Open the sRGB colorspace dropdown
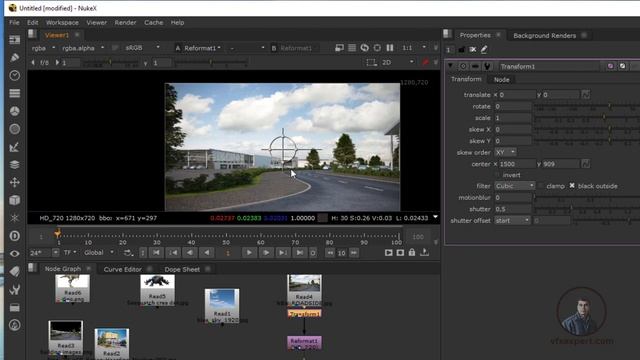 tap(142, 48)
